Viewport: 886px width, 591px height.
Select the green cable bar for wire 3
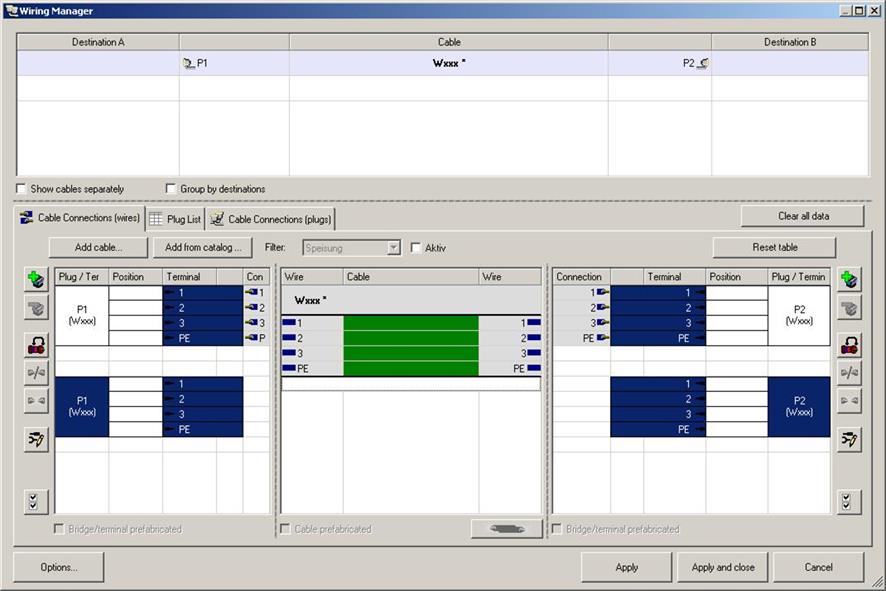click(x=411, y=353)
